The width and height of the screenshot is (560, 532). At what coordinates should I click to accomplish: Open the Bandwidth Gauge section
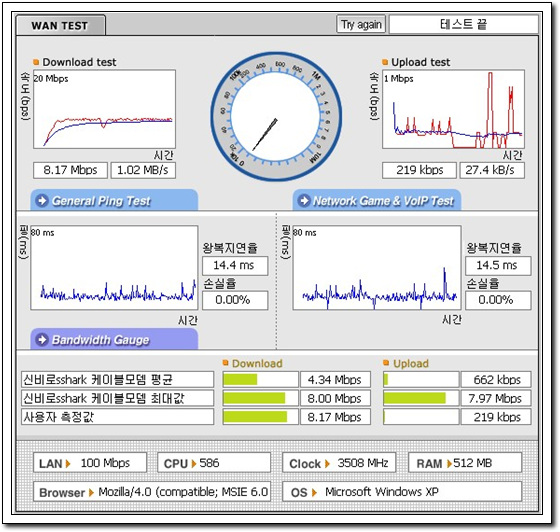point(114,339)
